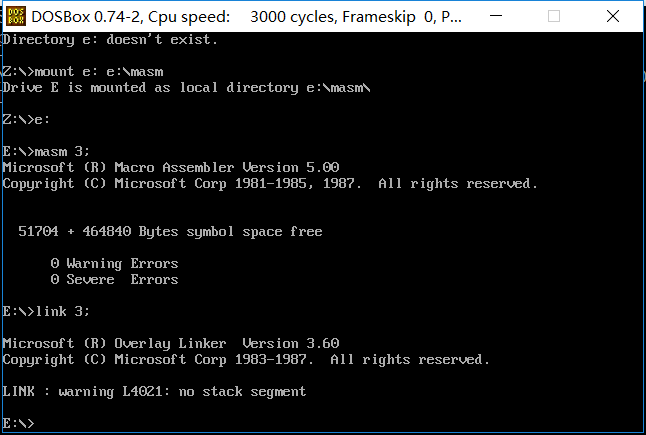
Task: Click the DOSBox icon in the title bar
Action: coord(16,16)
